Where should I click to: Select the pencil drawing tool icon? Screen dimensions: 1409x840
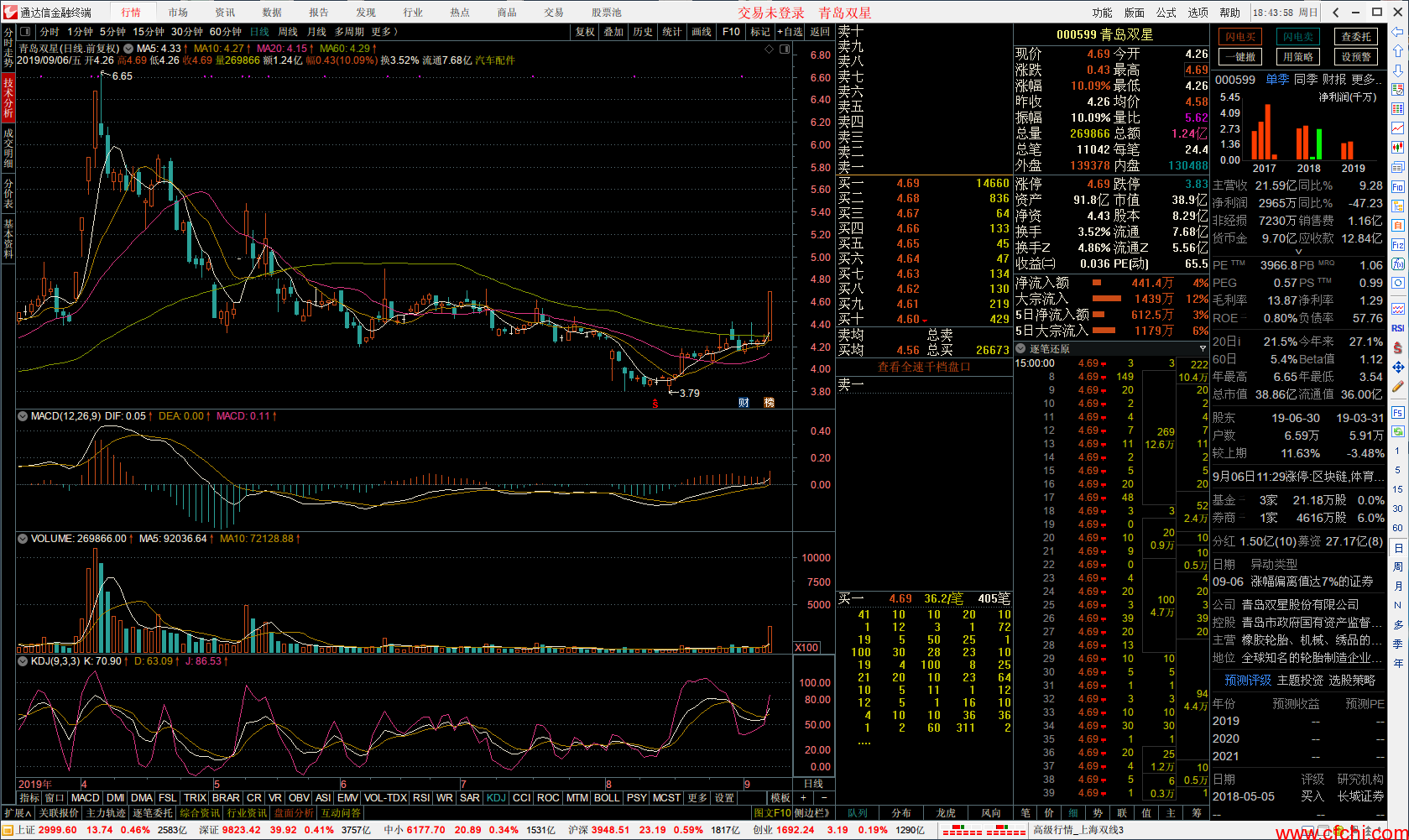[x=1397, y=387]
